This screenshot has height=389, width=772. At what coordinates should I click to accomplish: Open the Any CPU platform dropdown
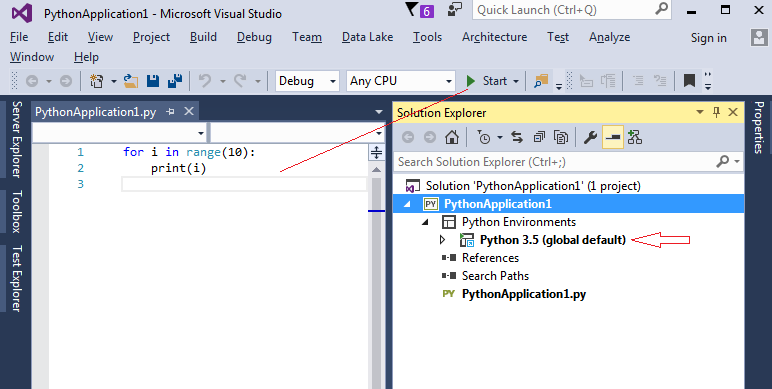[x=401, y=81]
